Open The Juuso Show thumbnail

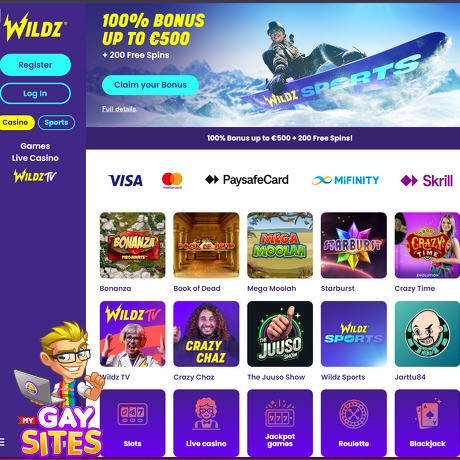(x=280, y=334)
